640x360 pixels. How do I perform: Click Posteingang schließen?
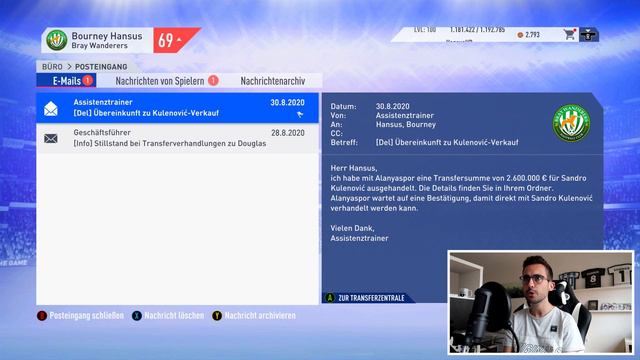tap(86, 316)
